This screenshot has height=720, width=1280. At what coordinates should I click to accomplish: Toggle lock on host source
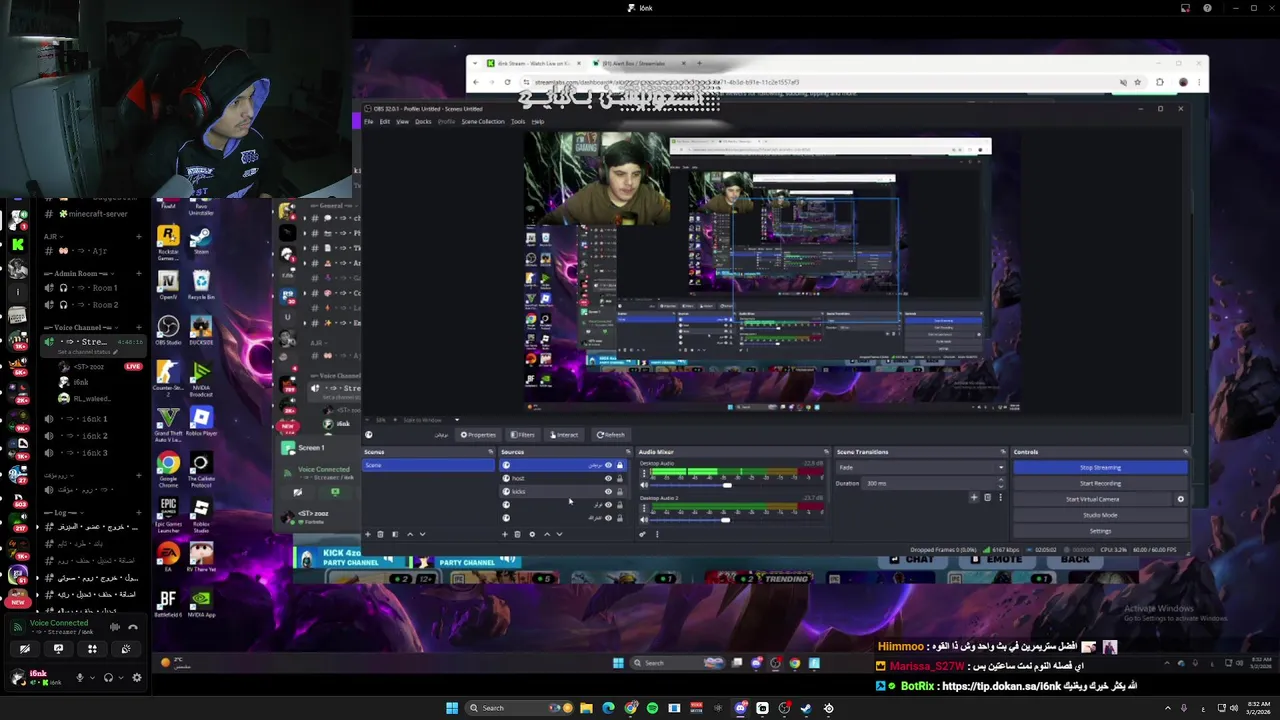pos(620,478)
